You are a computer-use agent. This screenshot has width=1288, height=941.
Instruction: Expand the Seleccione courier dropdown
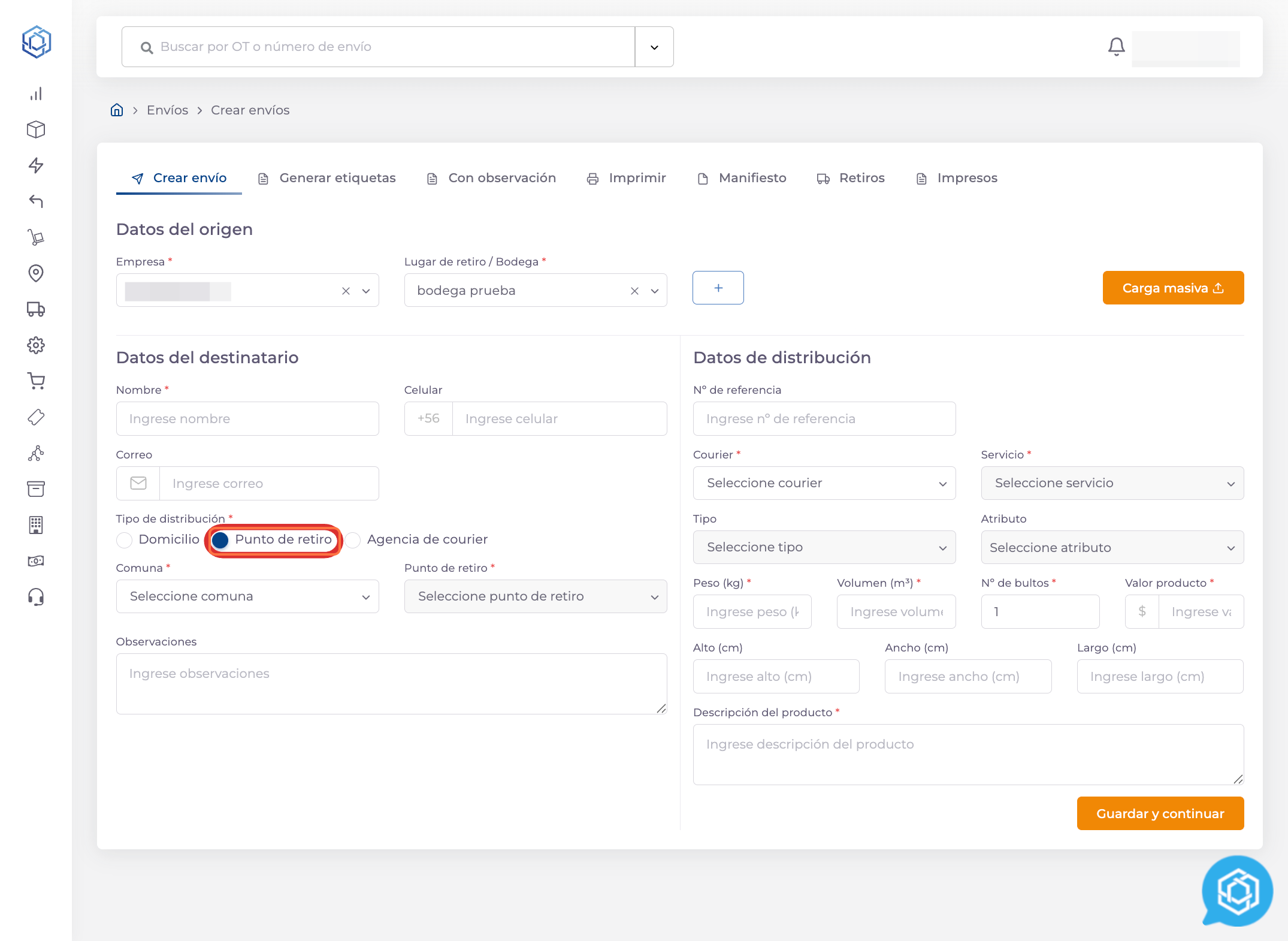pos(824,483)
